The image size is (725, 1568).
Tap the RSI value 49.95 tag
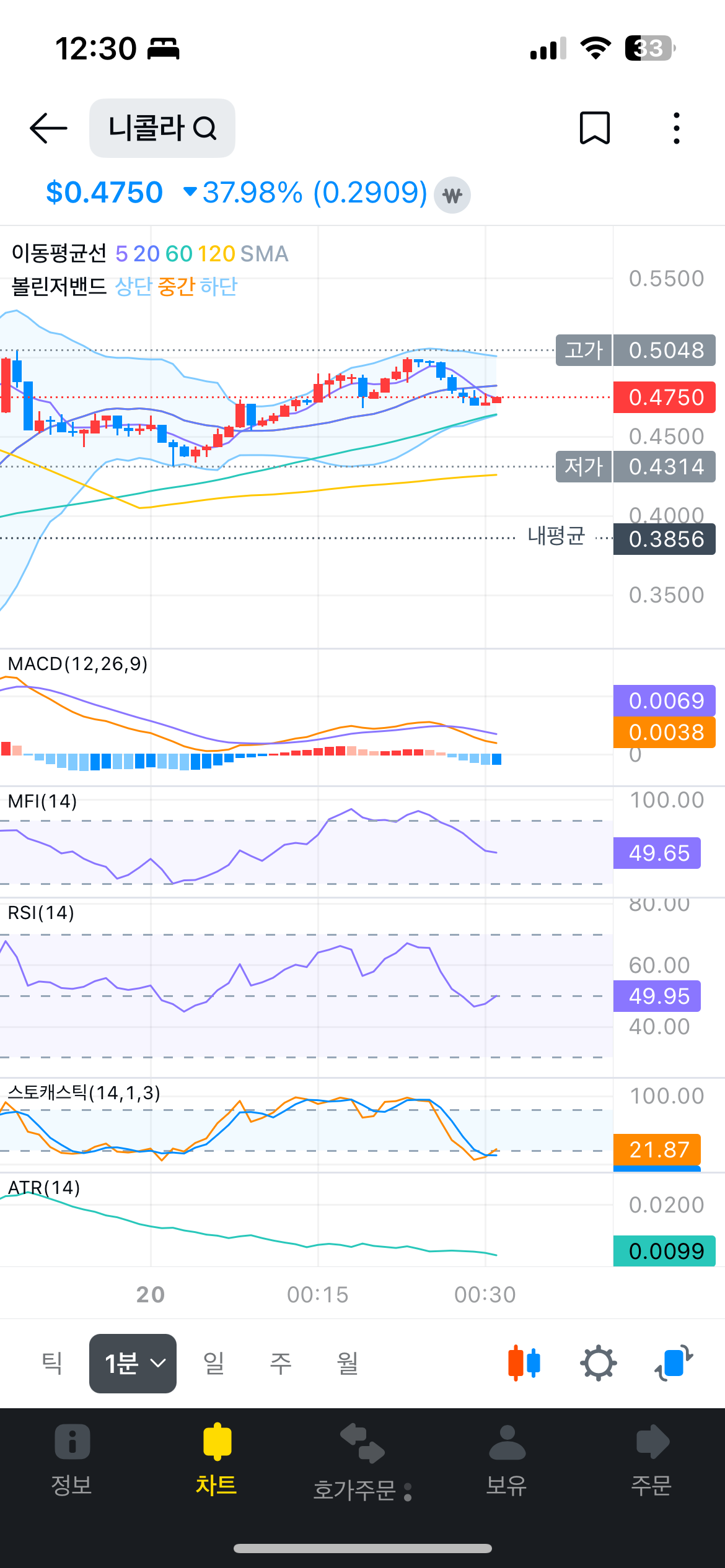[x=657, y=996]
